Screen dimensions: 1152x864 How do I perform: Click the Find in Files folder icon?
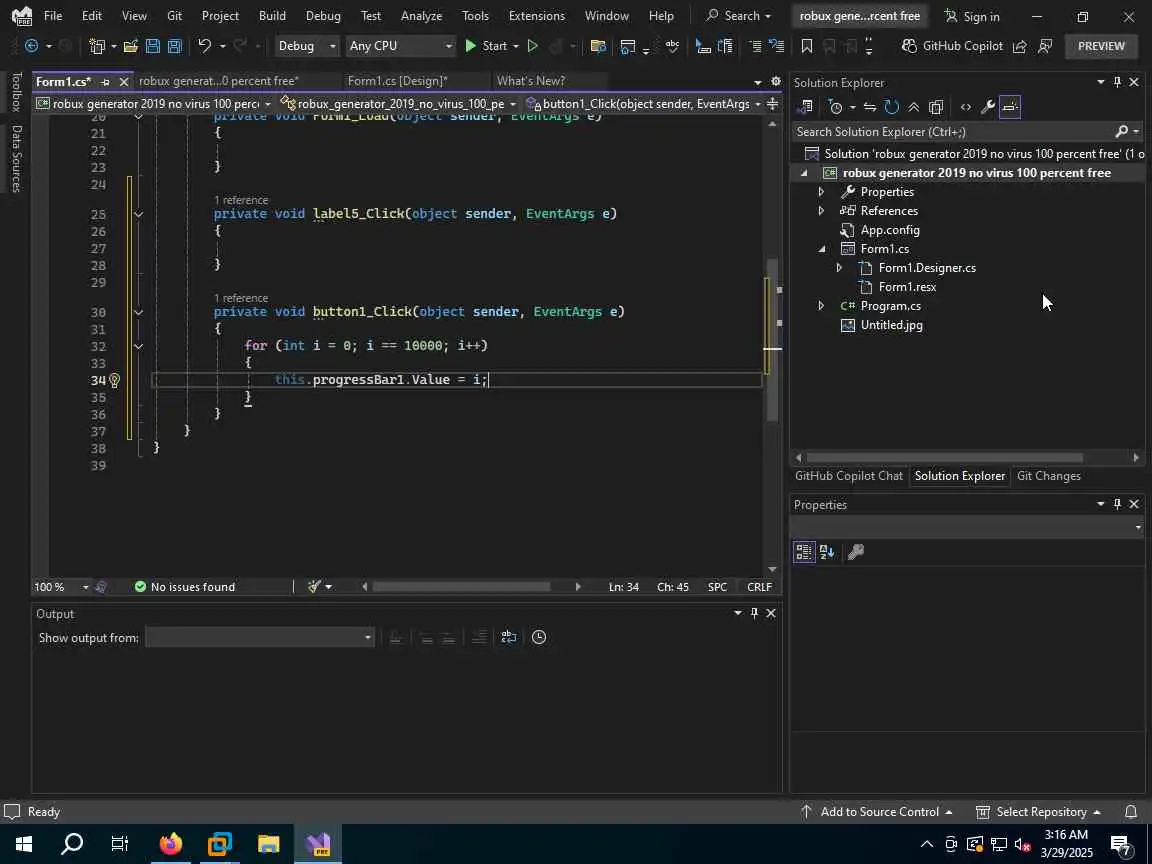pos(598,46)
